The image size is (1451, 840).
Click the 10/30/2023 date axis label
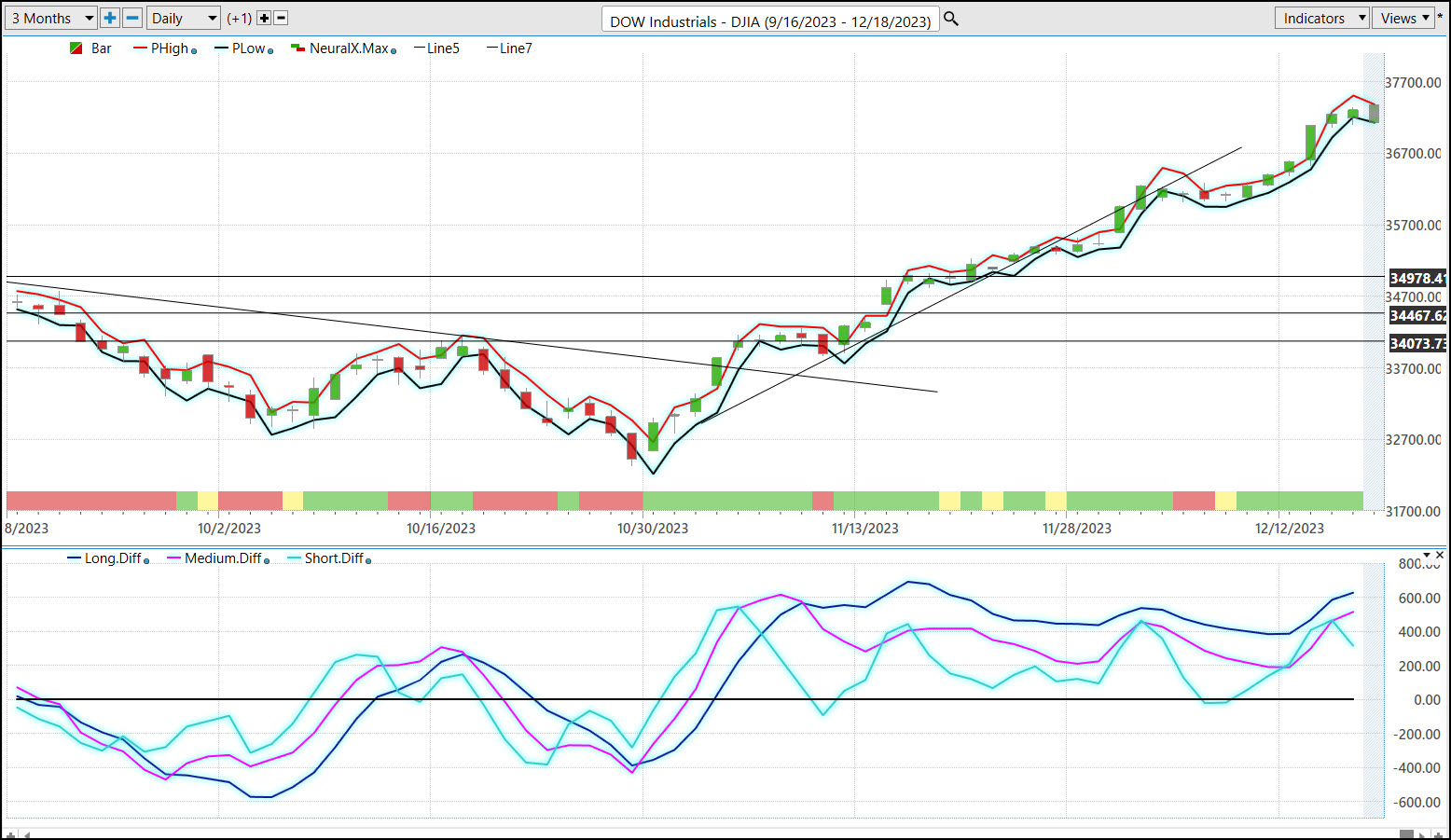[653, 529]
